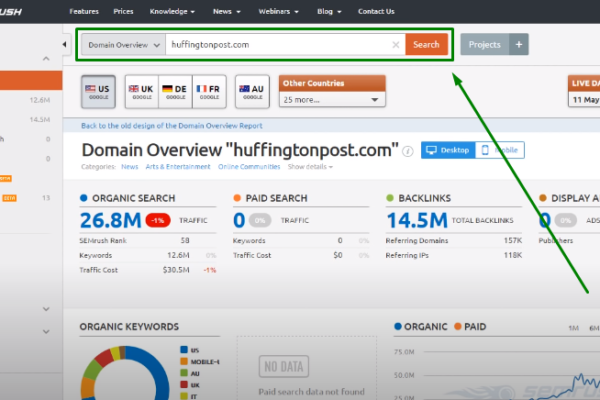Expand the first lower sidebar chevron section
The height and width of the screenshot is (400, 600).
pos(46,309)
